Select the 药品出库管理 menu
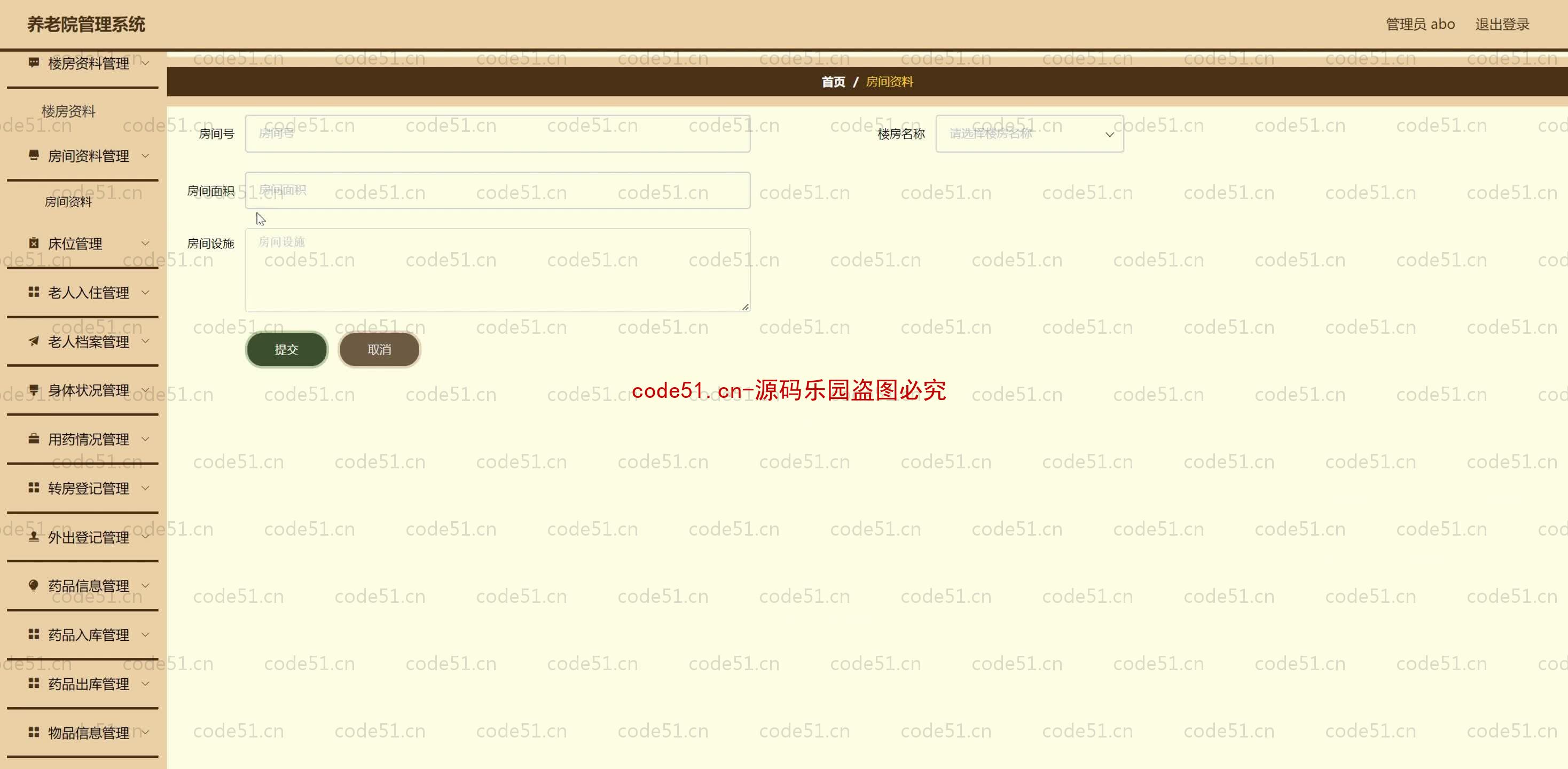Viewport: 1568px width, 769px height. [x=83, y=684]
